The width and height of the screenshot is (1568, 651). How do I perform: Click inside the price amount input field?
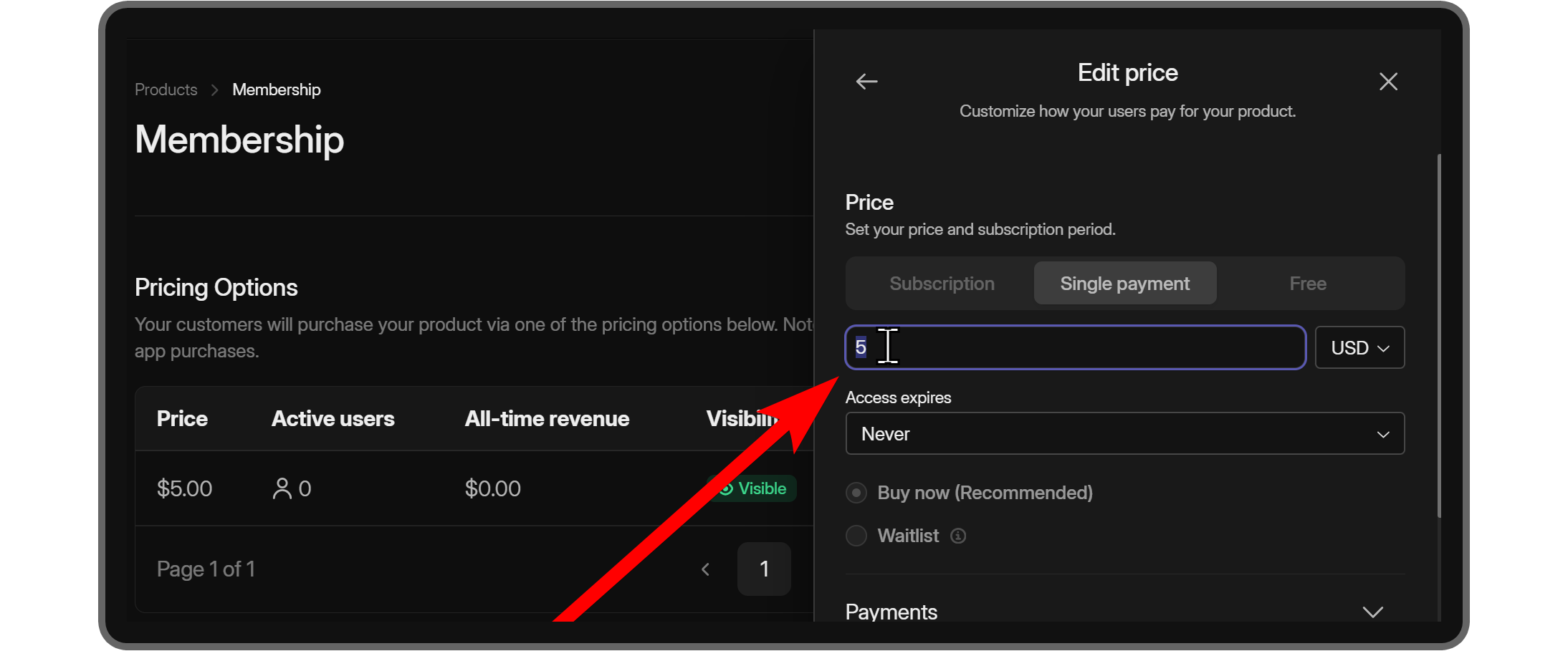pos(1003,347)
